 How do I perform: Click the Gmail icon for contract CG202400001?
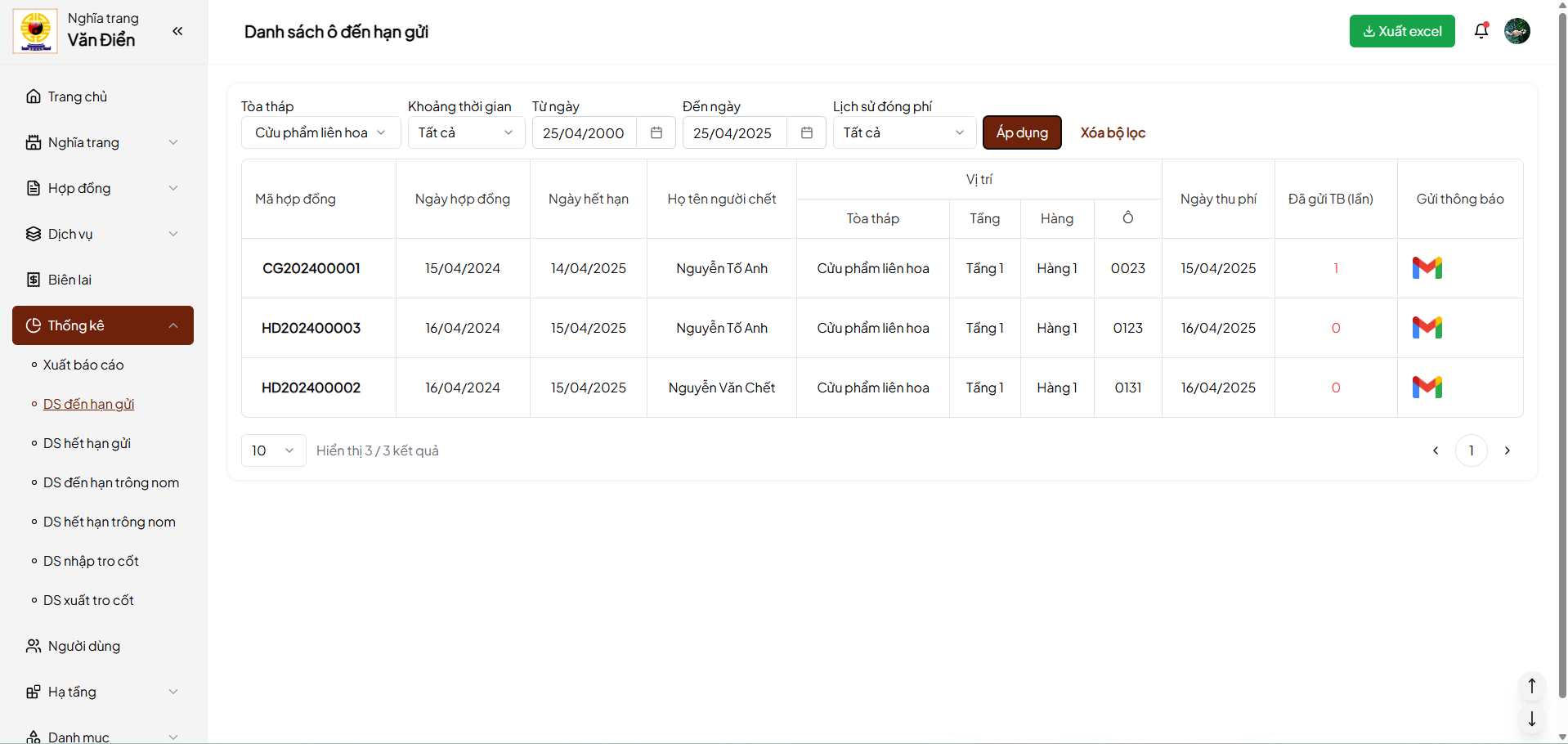pyautogui.click(x=1427, y=268)
